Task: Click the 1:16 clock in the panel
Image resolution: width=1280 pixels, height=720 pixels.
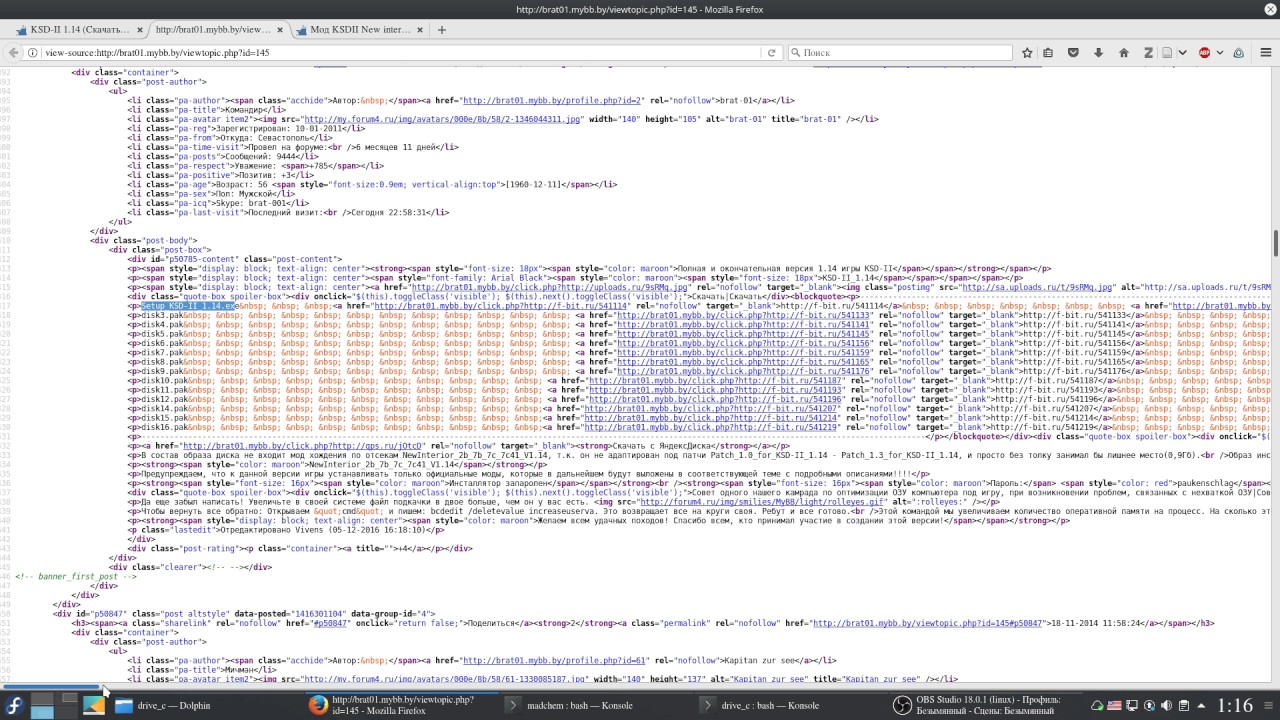Action: coord(1235,706)
